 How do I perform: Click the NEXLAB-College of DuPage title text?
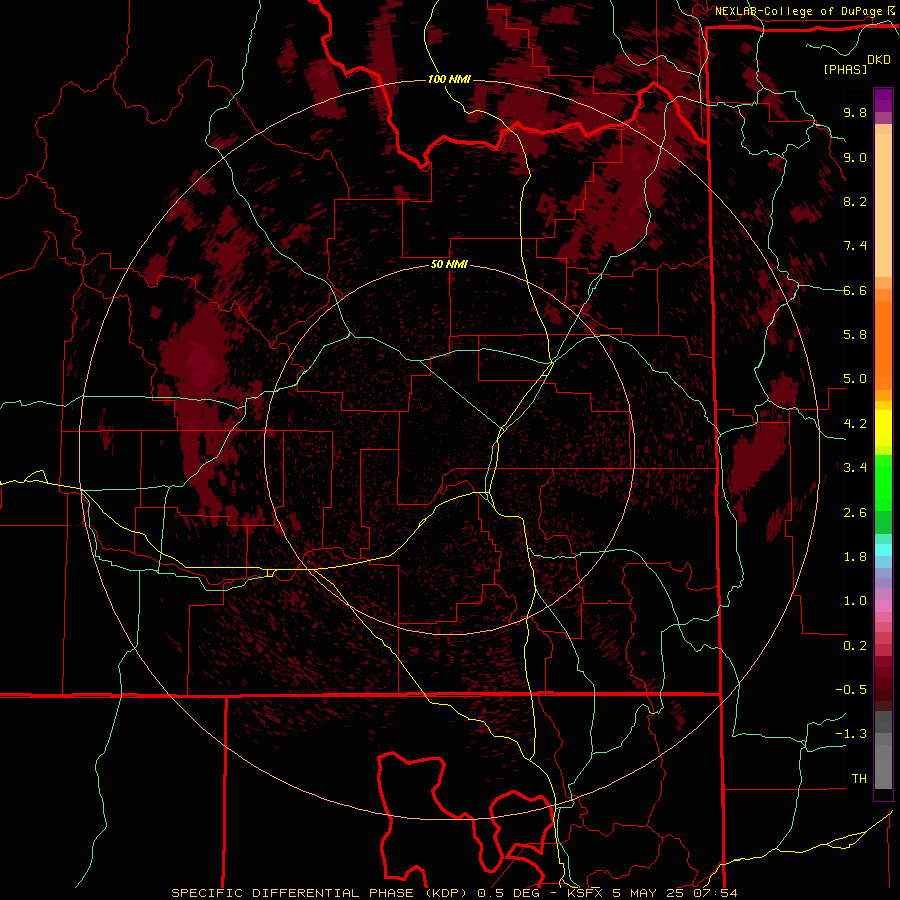click(x=799, y=11)
